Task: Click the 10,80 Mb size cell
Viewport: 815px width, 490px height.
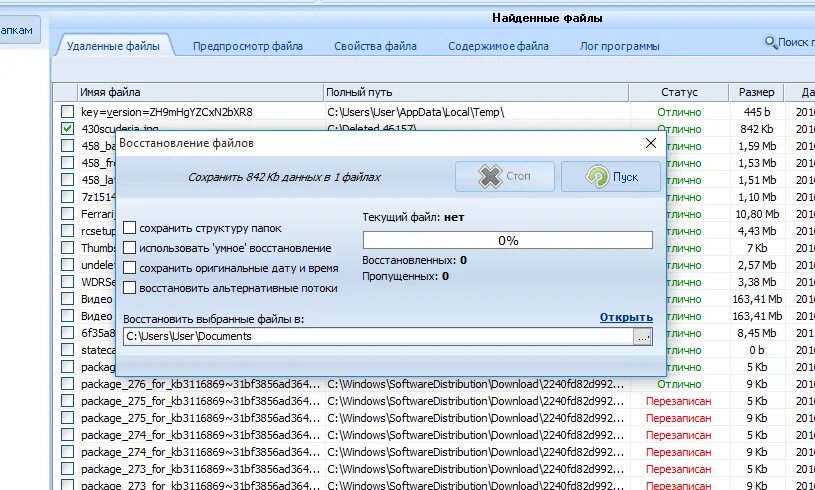Action: click(x=757, y=214)
